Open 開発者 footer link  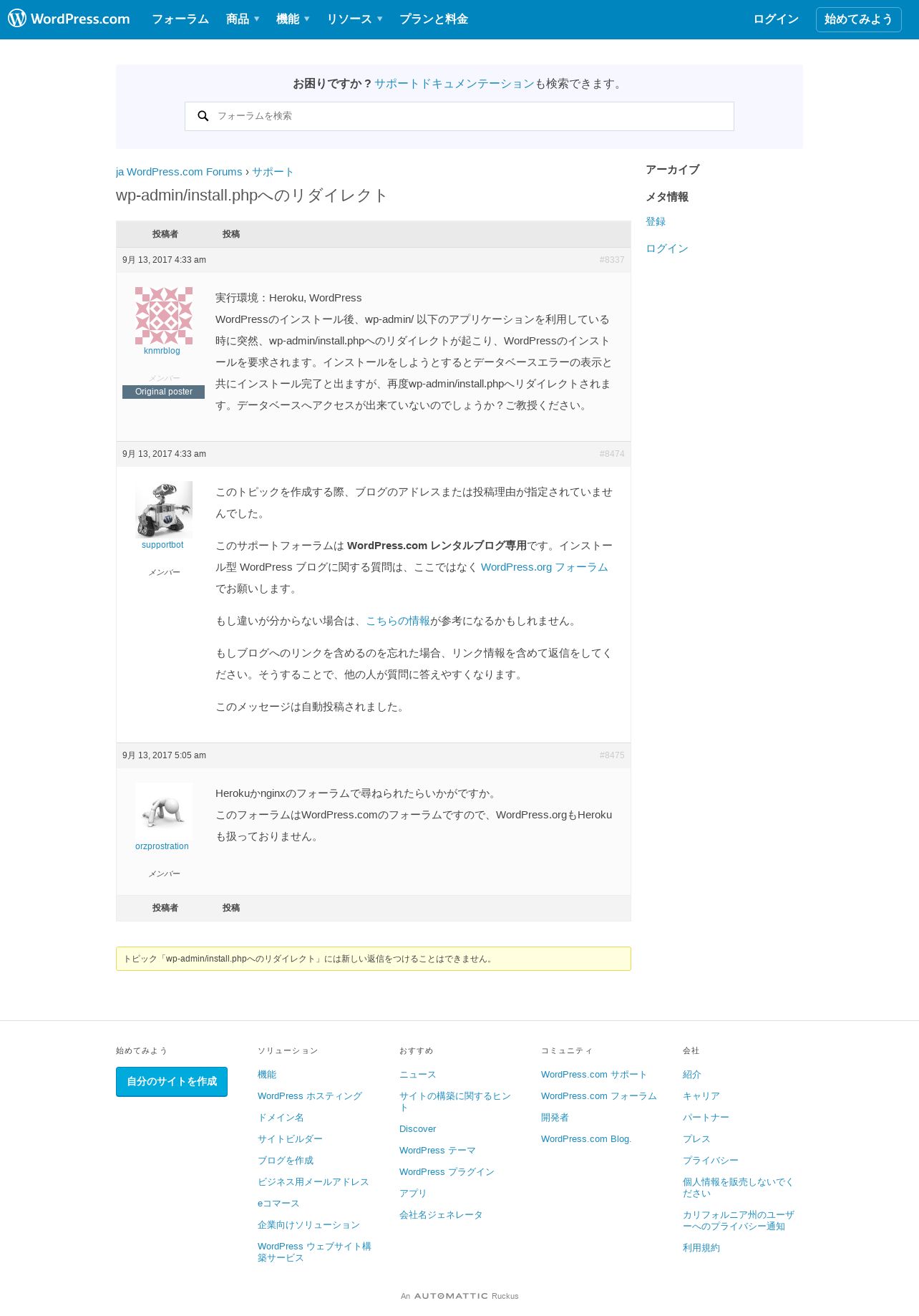point(555,1118)
